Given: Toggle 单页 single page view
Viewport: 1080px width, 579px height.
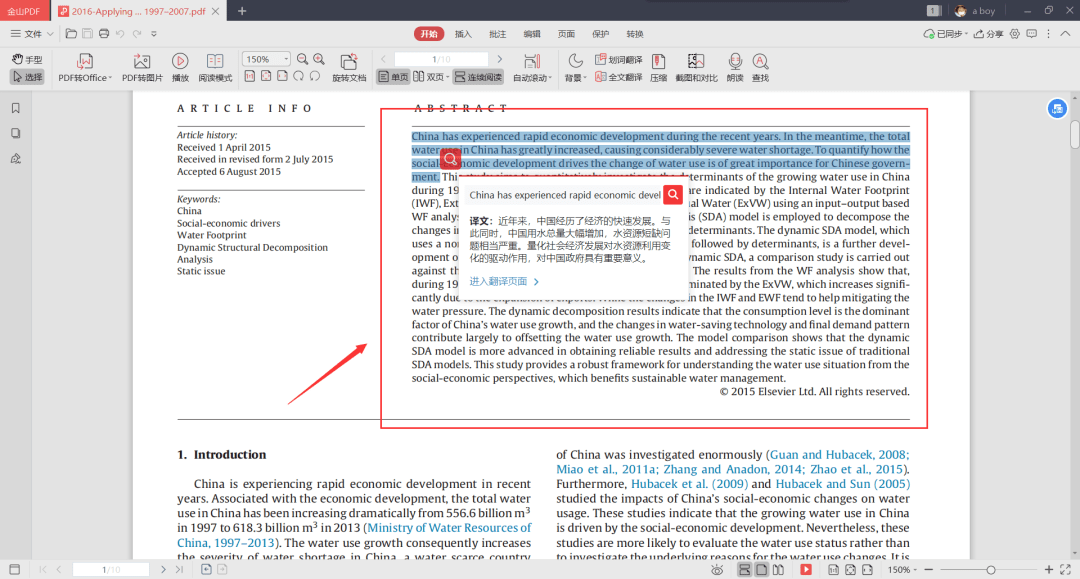Looking at the screenshot, I should (393, 77).
